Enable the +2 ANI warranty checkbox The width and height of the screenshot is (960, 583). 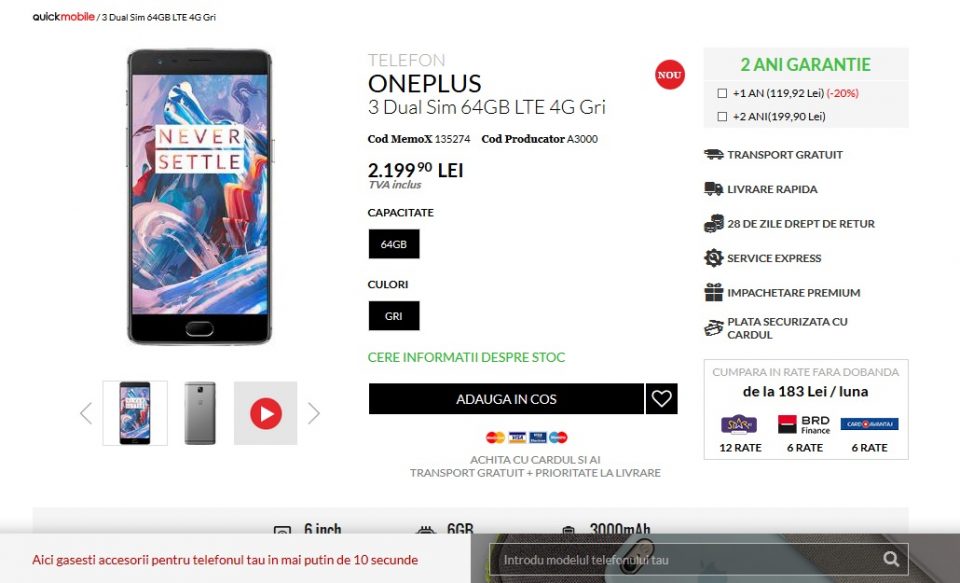pos(722,116)
